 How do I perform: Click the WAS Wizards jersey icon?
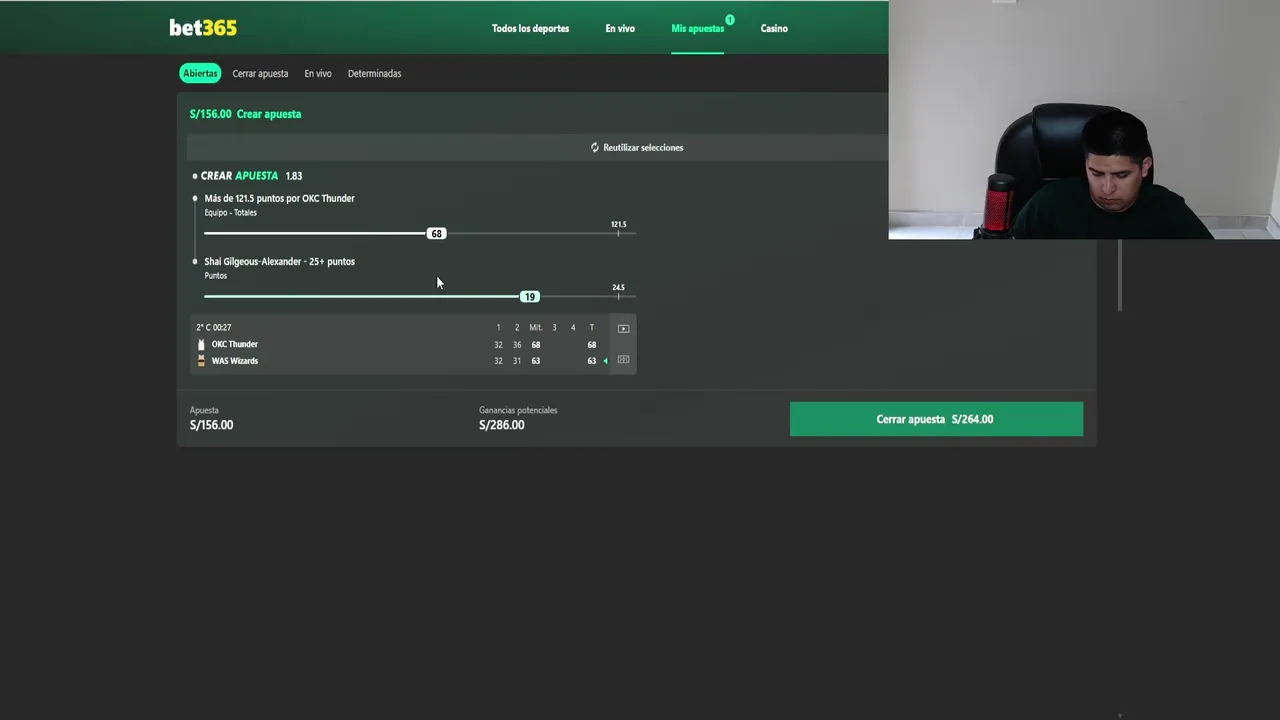tap(201, 361)
